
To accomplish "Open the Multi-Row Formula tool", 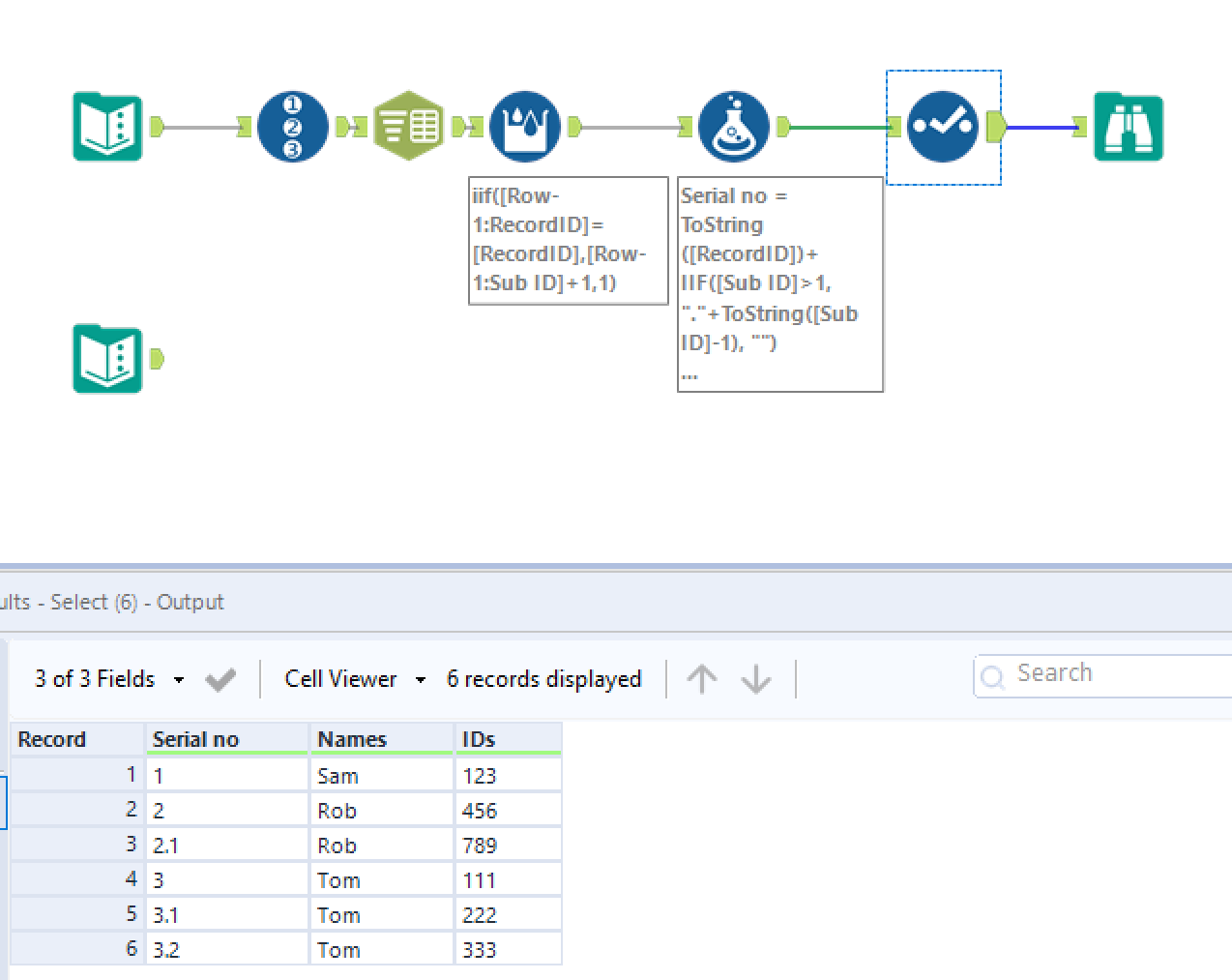I will pos(523,126).
